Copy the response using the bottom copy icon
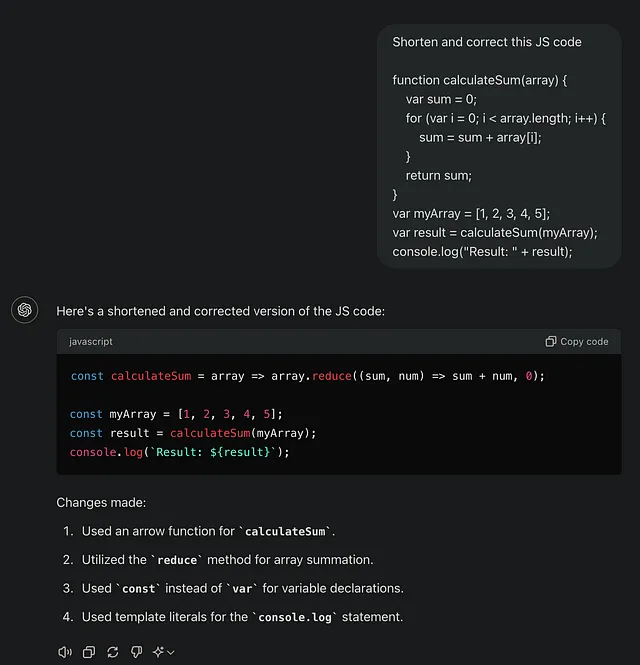This screenshot has width=640, height=665. [x=89, y=652]
